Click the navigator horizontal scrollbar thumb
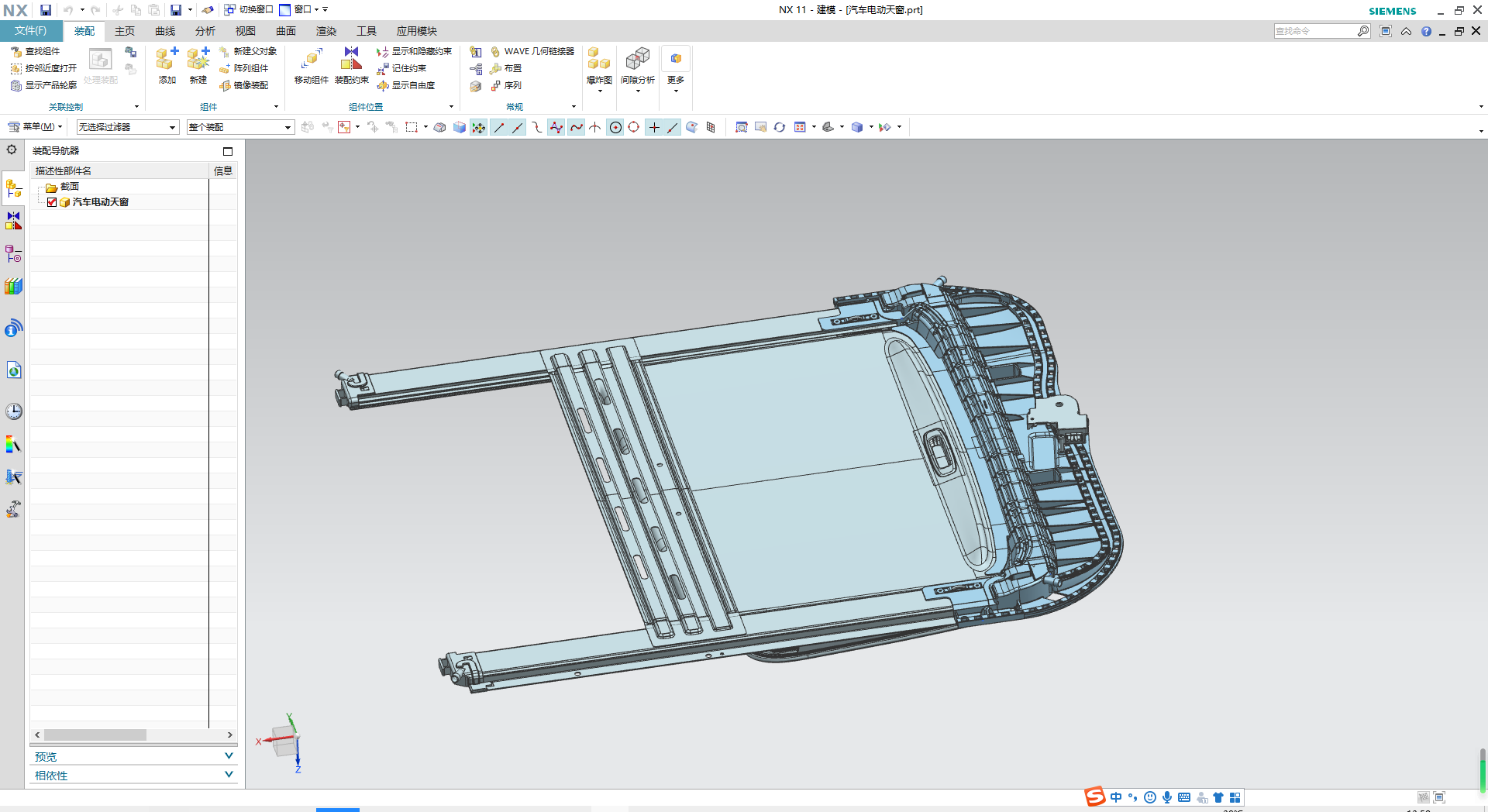This screenshot has width=1488, height=812. 95,735
